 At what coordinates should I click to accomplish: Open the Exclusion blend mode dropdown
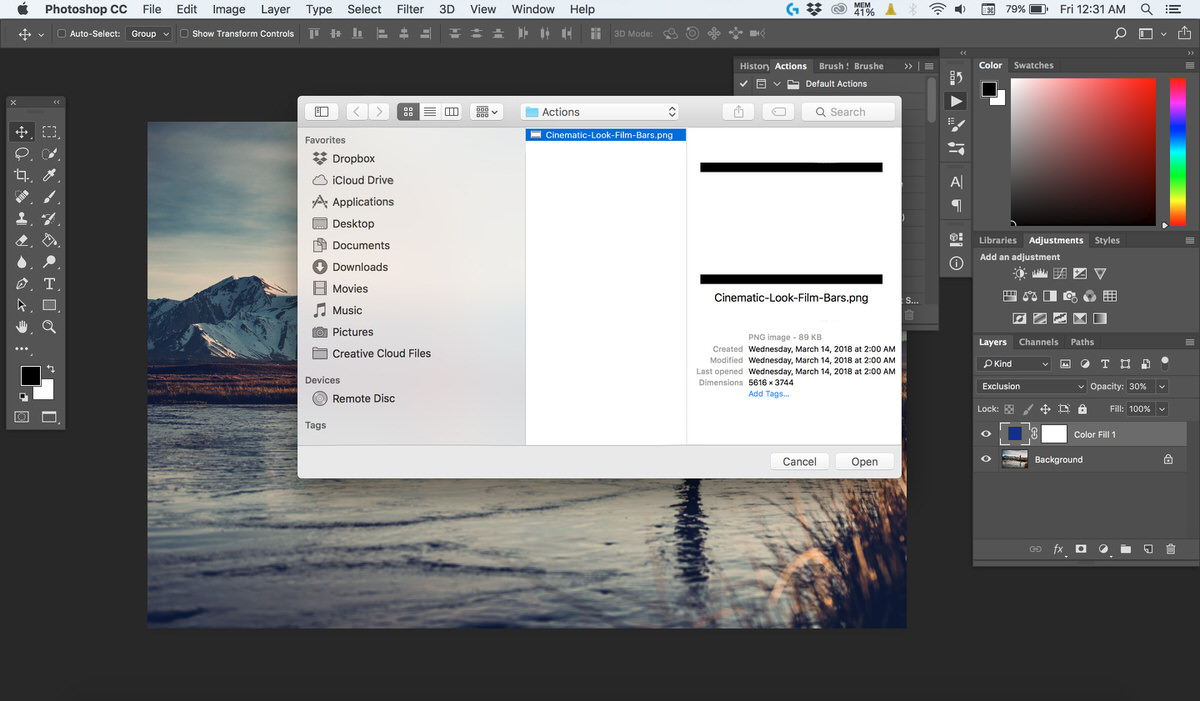[1031, 385]
